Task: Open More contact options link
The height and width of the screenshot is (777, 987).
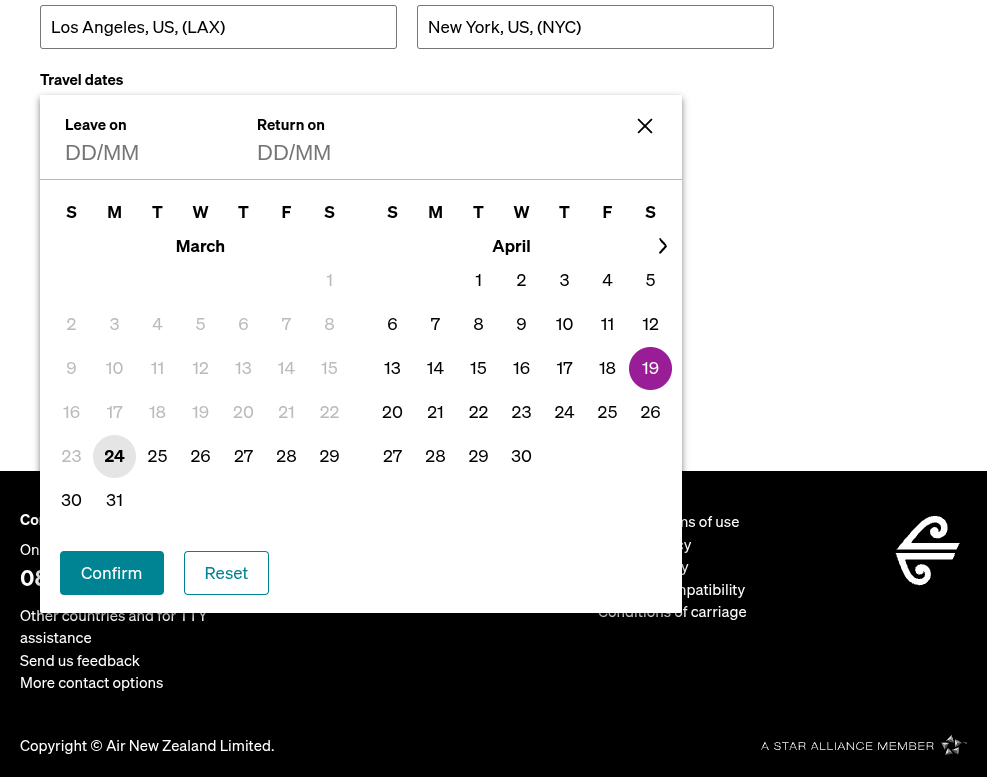Action: 91,683
